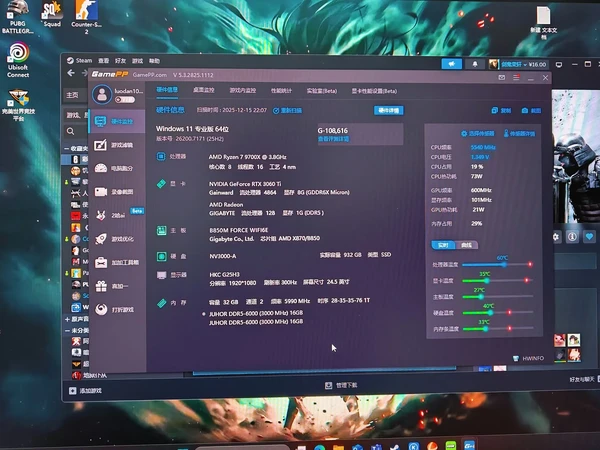The width and height of the screenshot is (600, 450).
Task: Click Steam manage downloads button
Action: tap(341, 385)
